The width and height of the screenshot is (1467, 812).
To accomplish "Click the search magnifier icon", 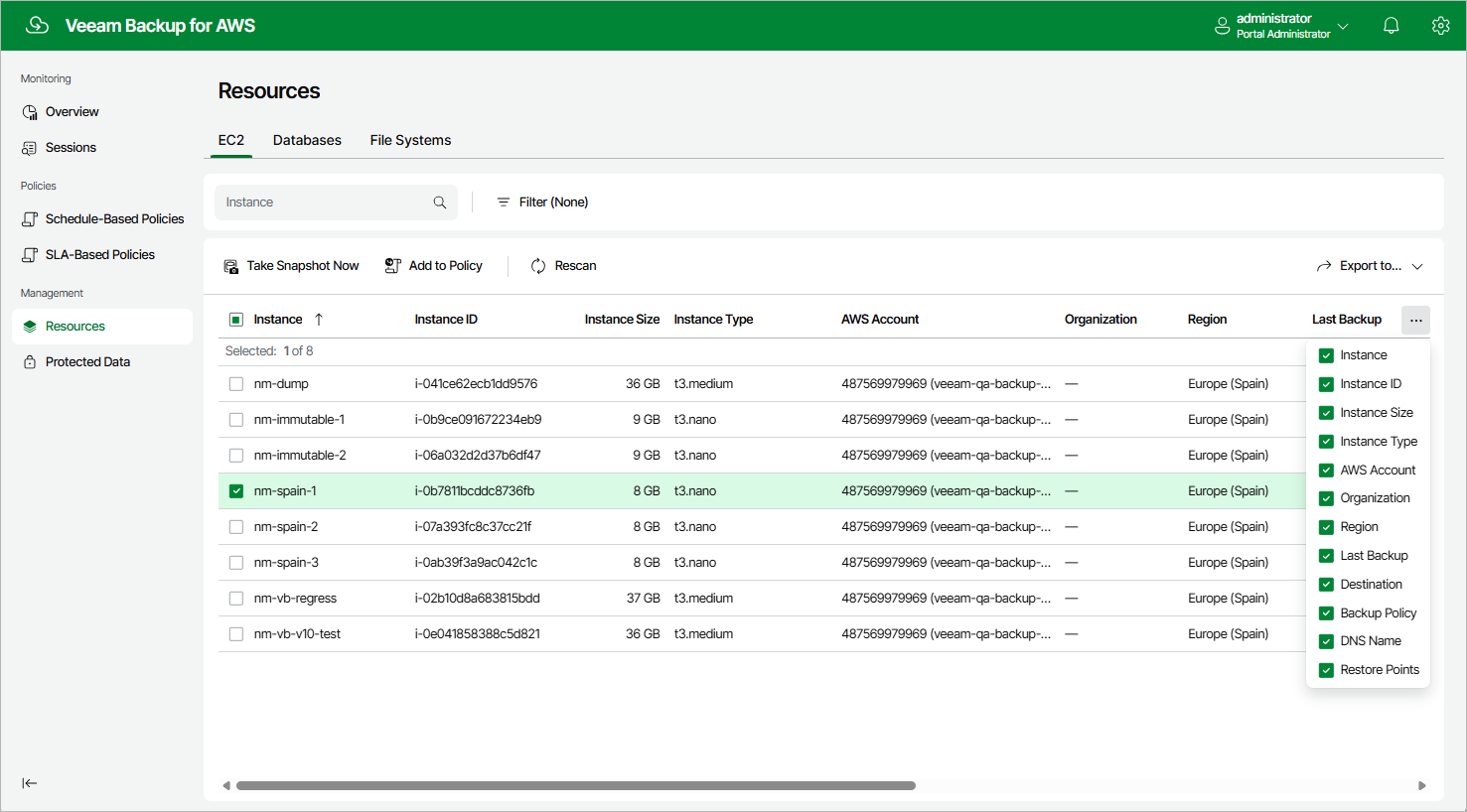I will (x=440, y=203).
